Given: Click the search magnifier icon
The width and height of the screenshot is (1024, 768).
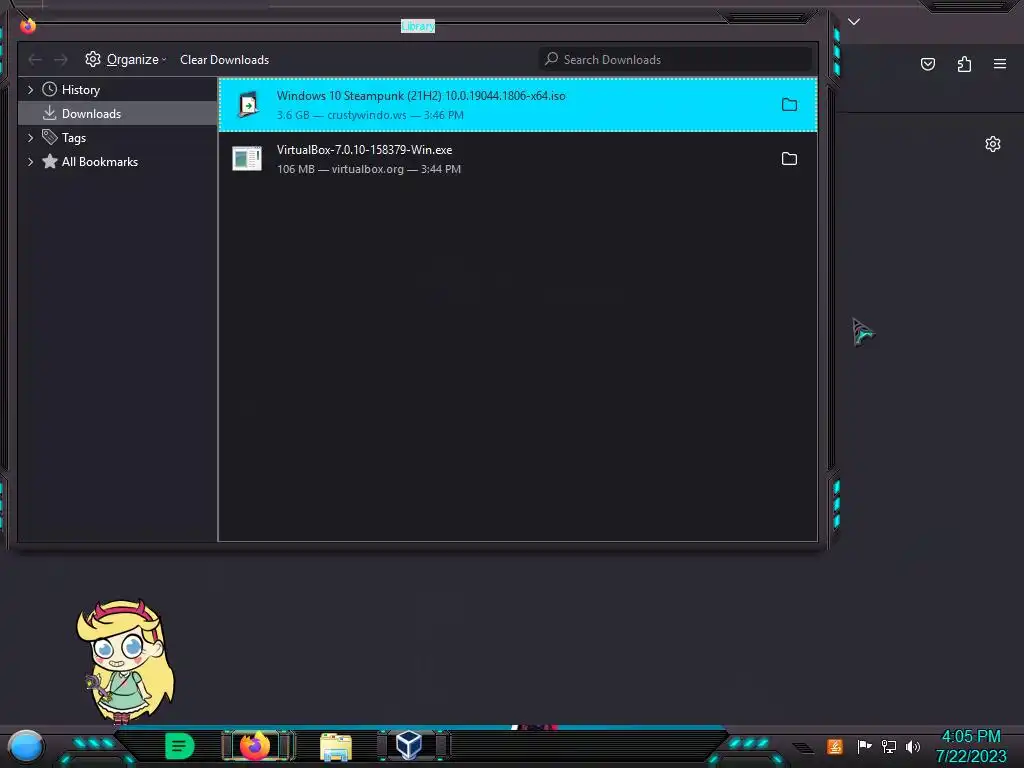Looking at the screenshot, I should [552, 59].
